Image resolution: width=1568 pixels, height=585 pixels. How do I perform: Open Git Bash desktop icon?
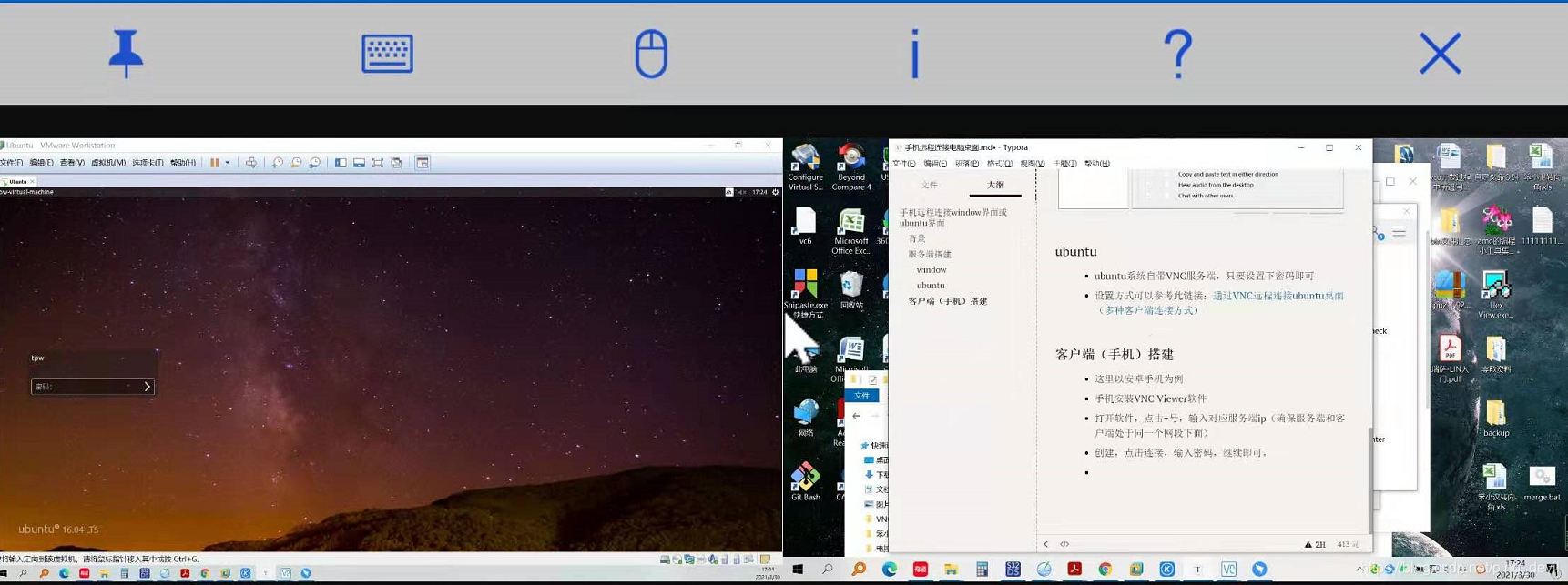[x=805, y=481]
